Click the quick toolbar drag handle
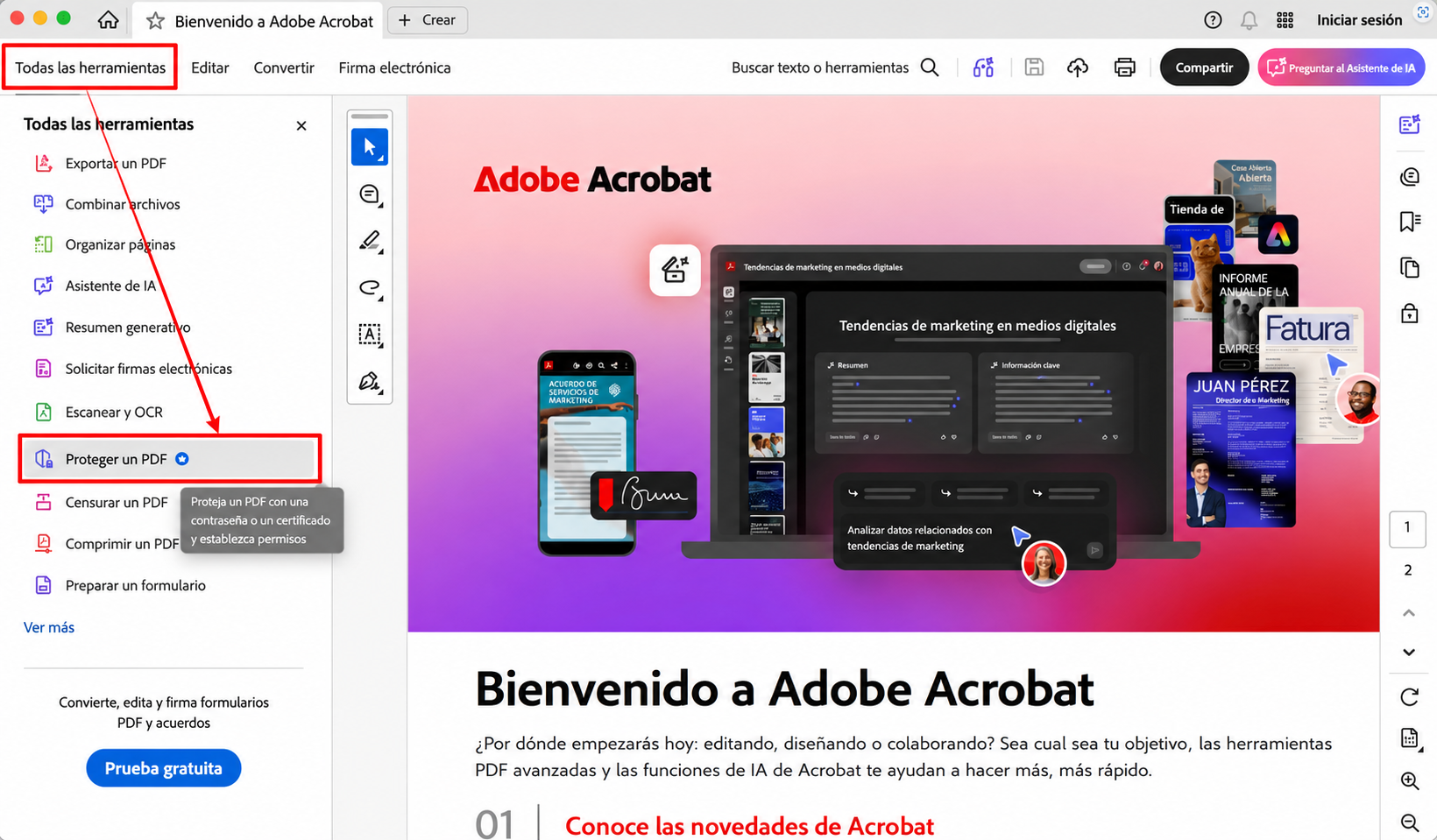Screen dimensions: 1437x840 (x=370, y=116)
